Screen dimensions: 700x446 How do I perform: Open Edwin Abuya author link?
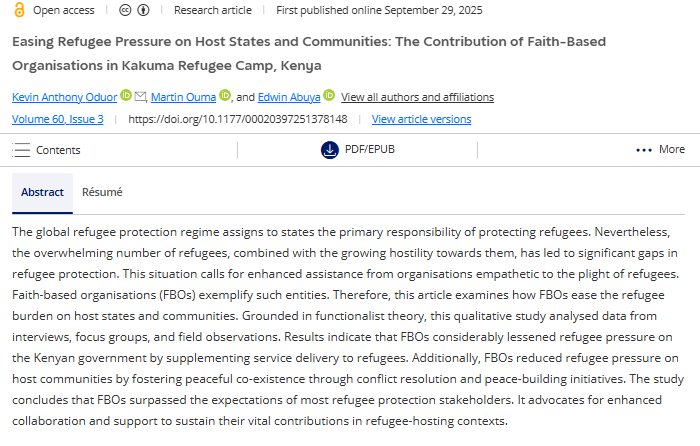289,97
